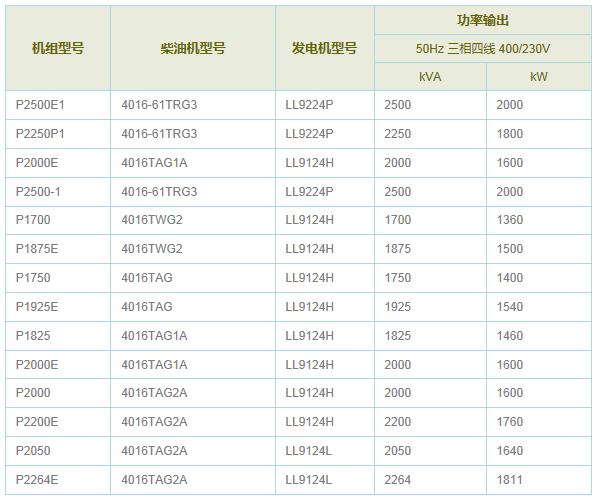Click the P1925E model cell

point(37,307)
